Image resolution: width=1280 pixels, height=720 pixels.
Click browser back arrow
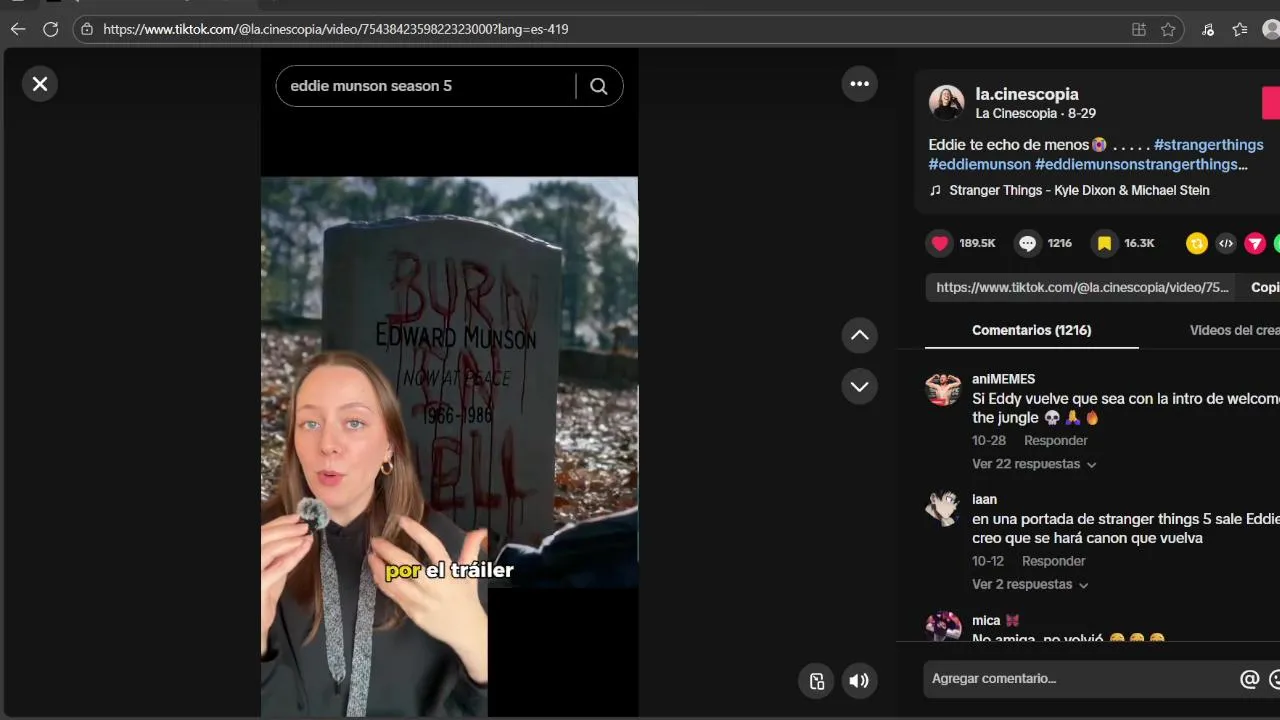[x=17, y=29]
